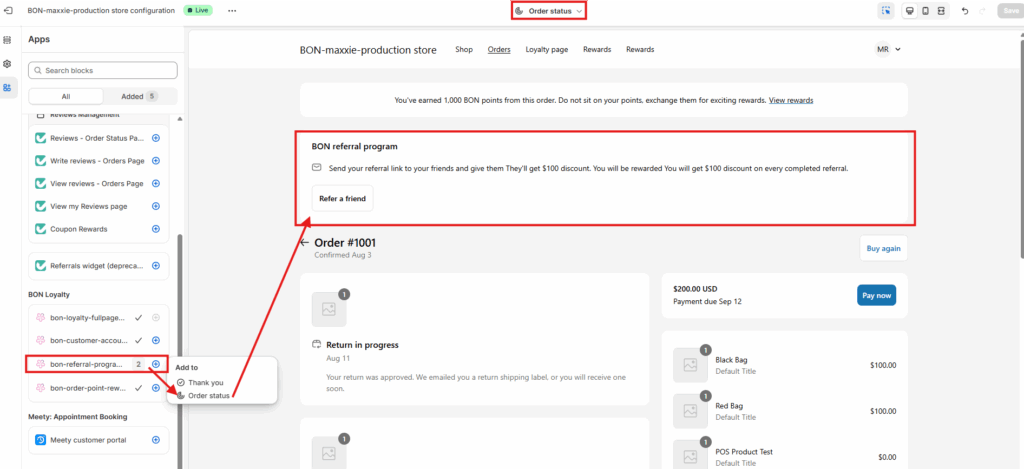
Task: Click the BON-maxxie-production store title in preview
Action: point(368,50)
